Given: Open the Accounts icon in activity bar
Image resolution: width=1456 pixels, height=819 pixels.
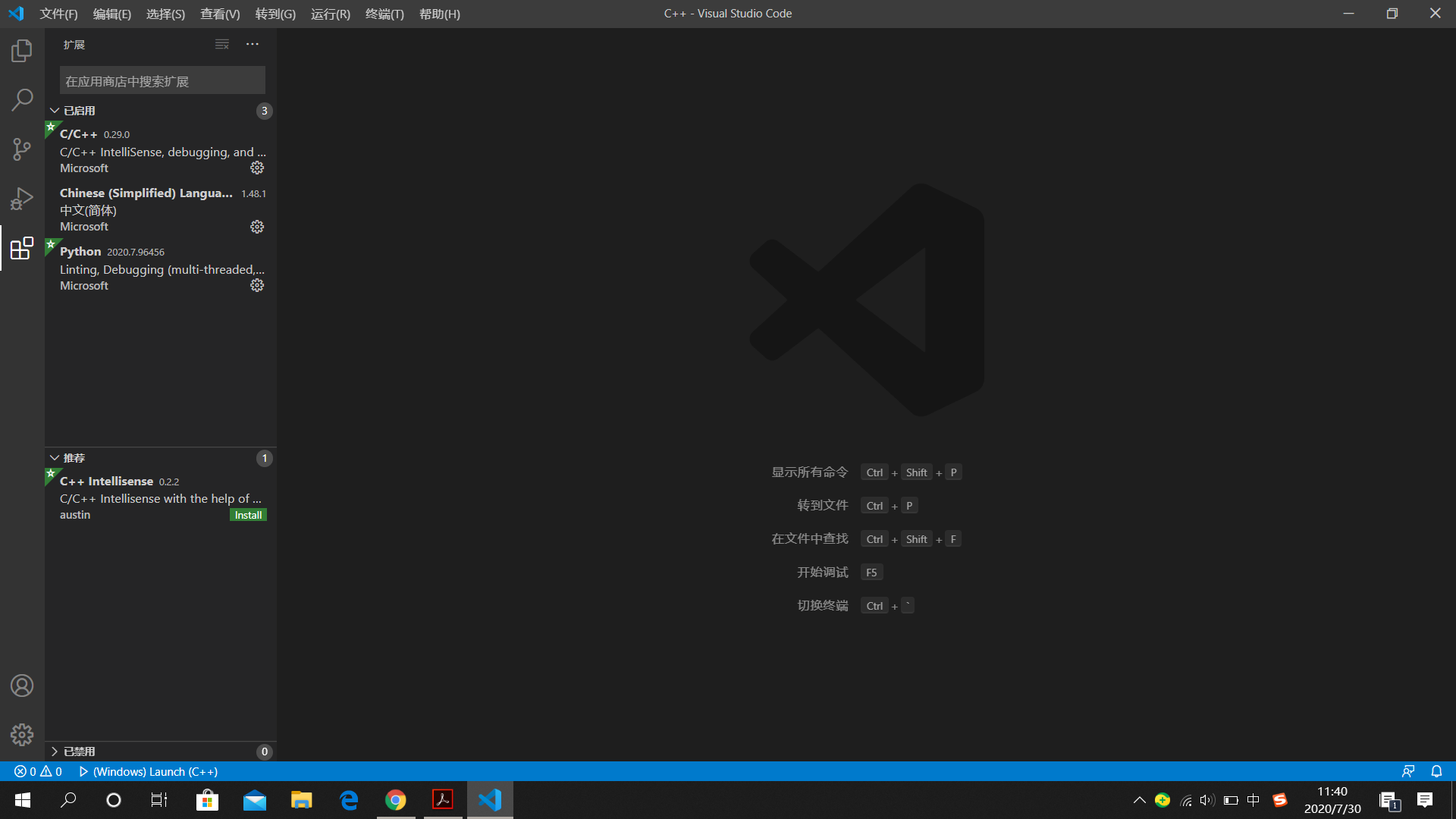Looking at the screenshot, I should (x=22, y=686).
